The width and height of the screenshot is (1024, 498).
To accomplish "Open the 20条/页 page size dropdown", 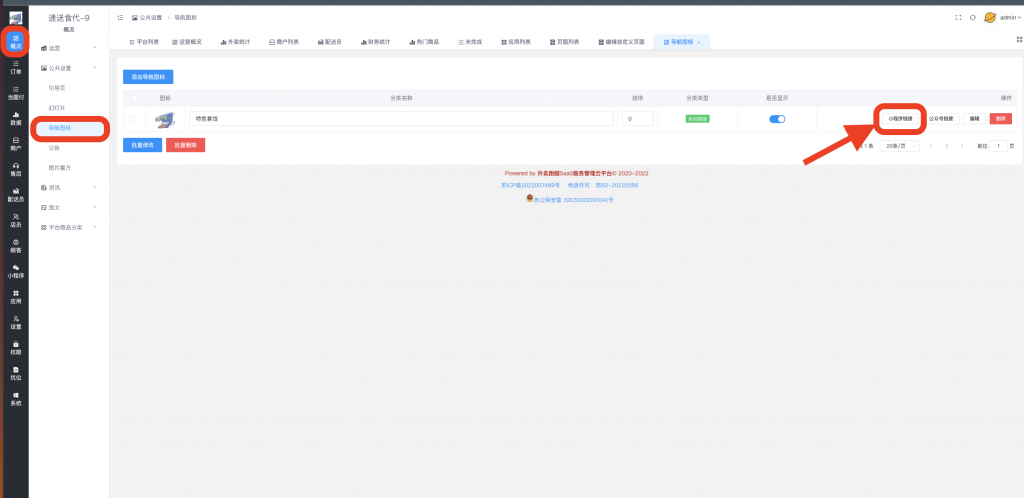I will pyautogui.click(x=902, y=146).
